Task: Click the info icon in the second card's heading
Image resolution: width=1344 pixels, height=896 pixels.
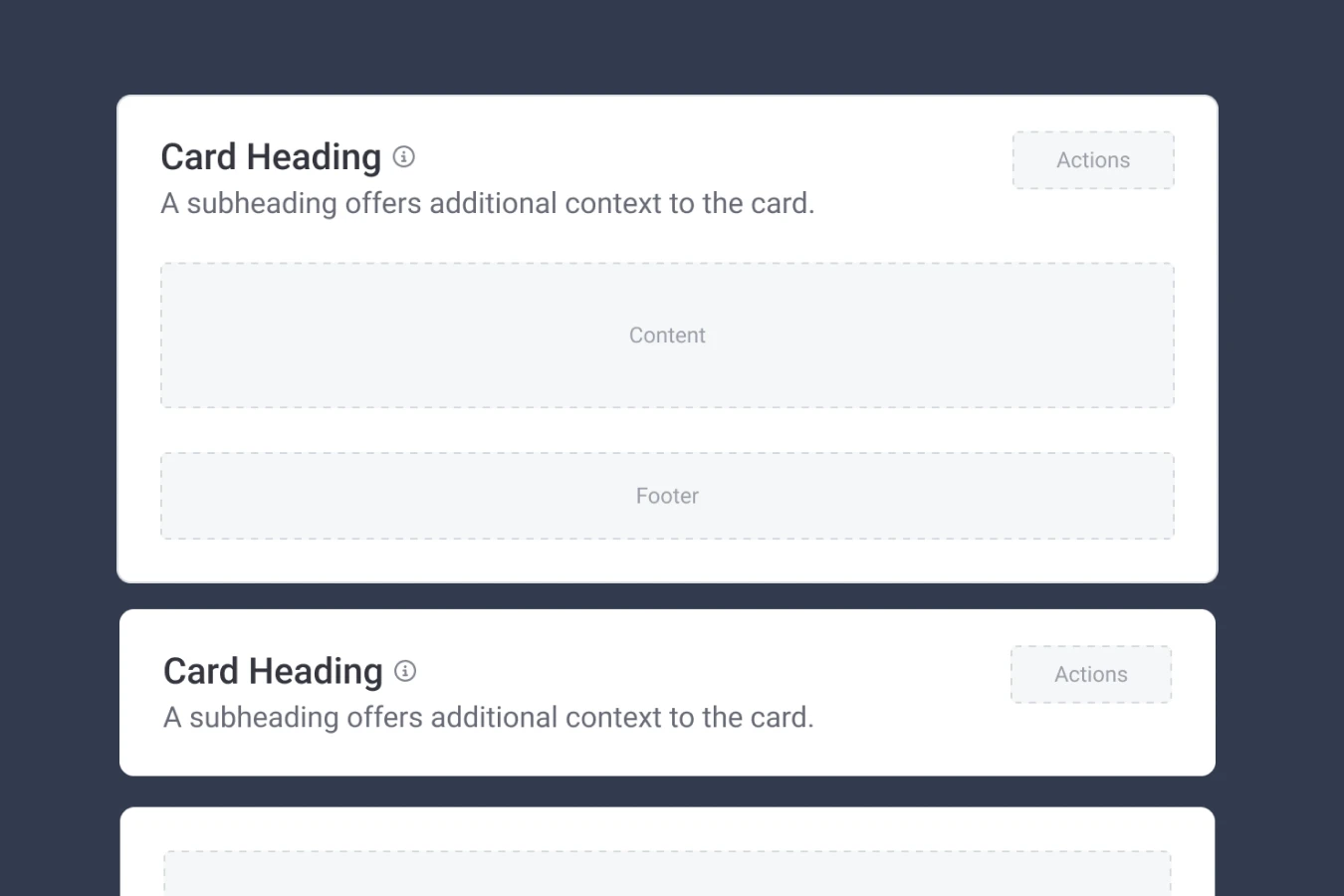Action: [405, 671]
